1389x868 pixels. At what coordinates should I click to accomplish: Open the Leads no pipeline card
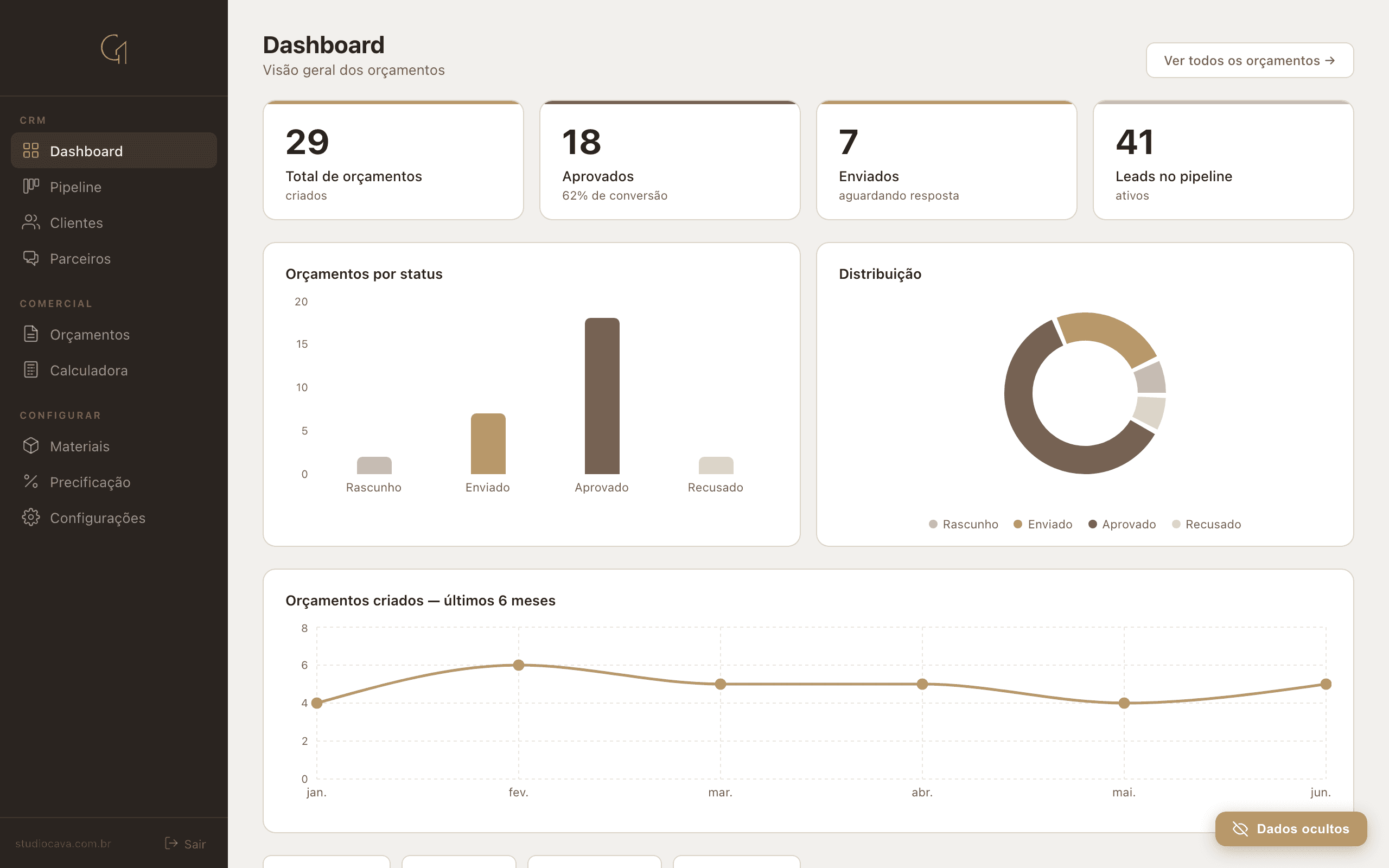tap(1223, 160)
